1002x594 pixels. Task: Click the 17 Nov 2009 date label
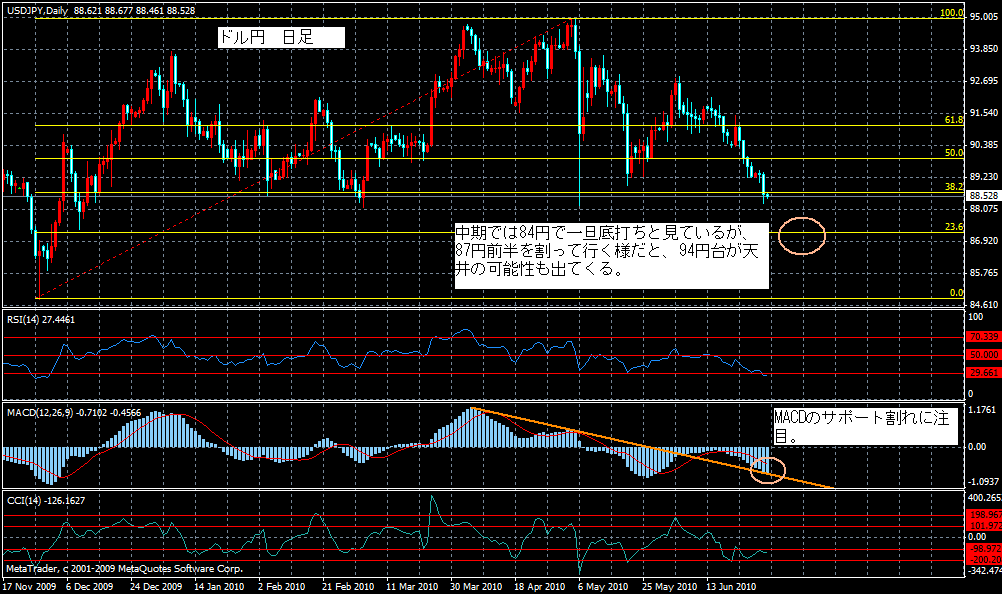pos(29,586)
